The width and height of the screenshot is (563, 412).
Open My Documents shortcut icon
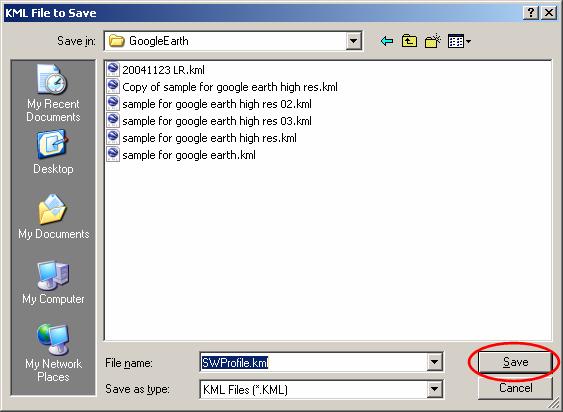pyautogui.click(x=53, y=217)
